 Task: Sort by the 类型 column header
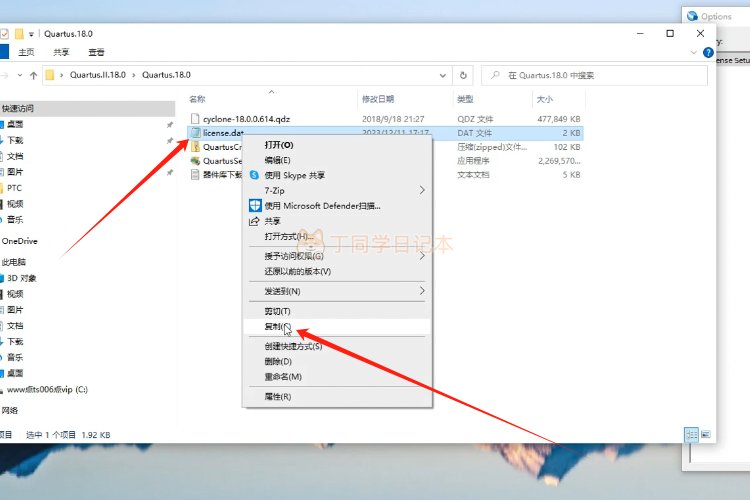(465, 99)
